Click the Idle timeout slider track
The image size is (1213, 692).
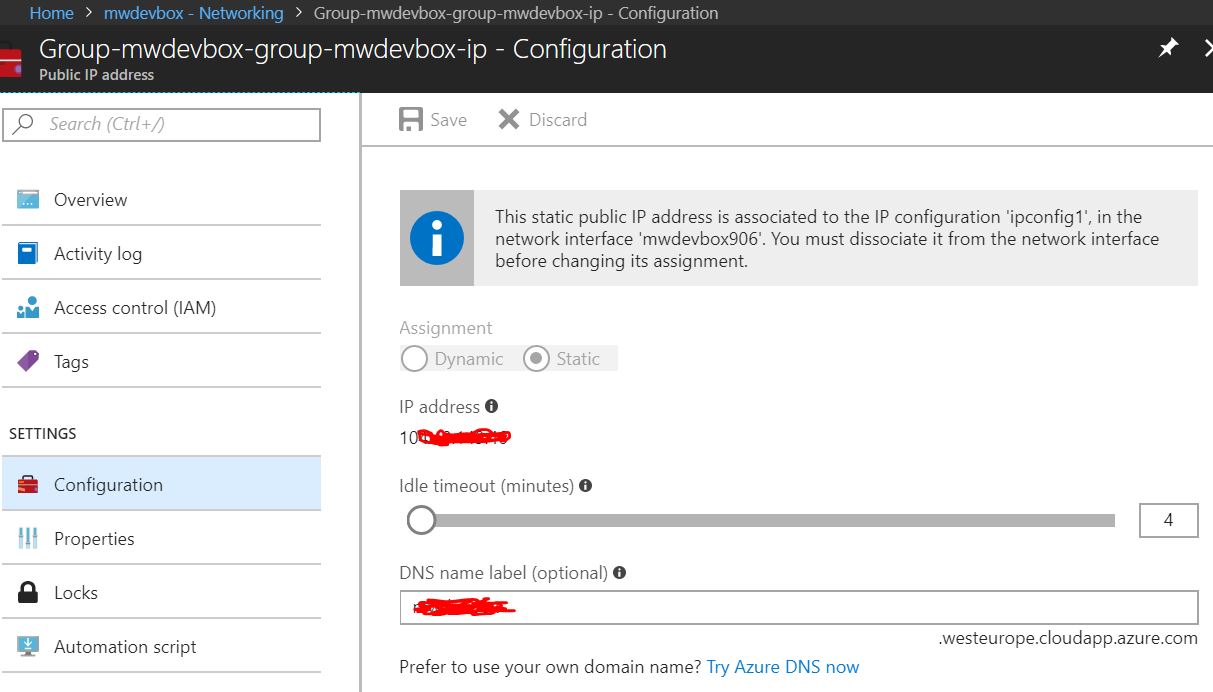pyautogui.click(x=761, y=520)
